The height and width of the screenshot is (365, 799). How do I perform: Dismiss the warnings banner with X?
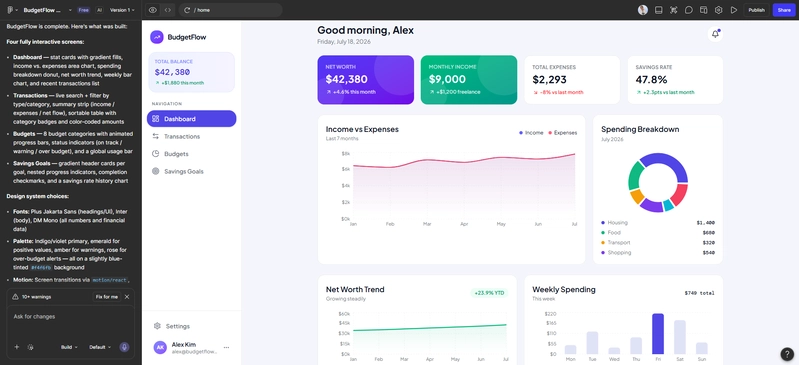point(127,297)
